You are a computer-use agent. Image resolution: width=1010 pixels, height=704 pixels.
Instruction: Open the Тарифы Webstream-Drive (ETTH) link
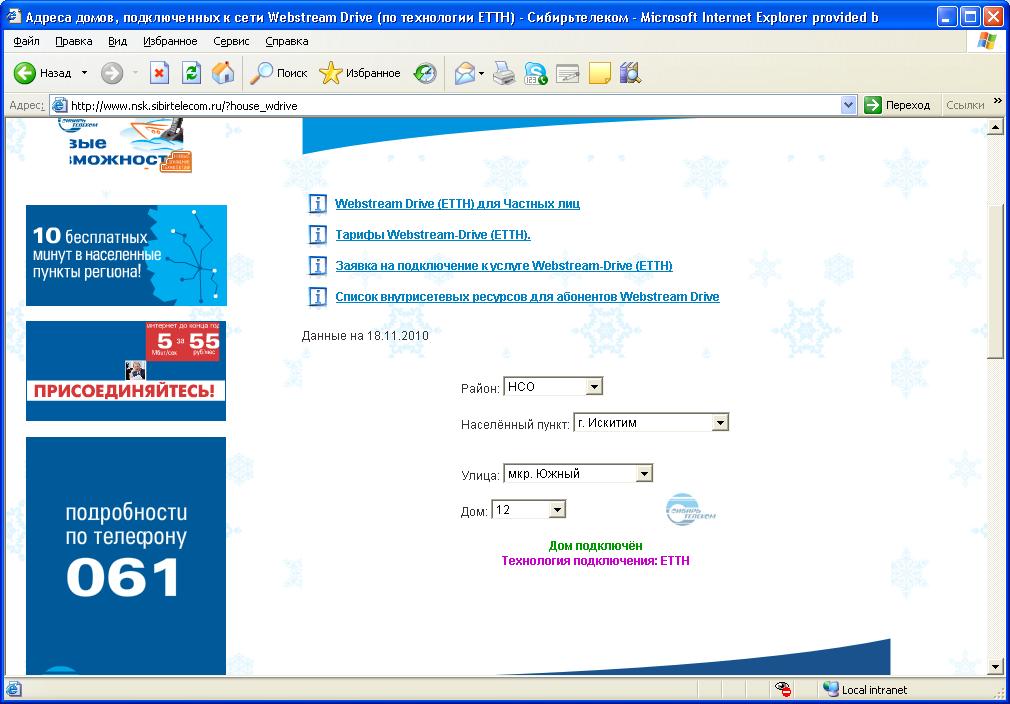(433, 234)
